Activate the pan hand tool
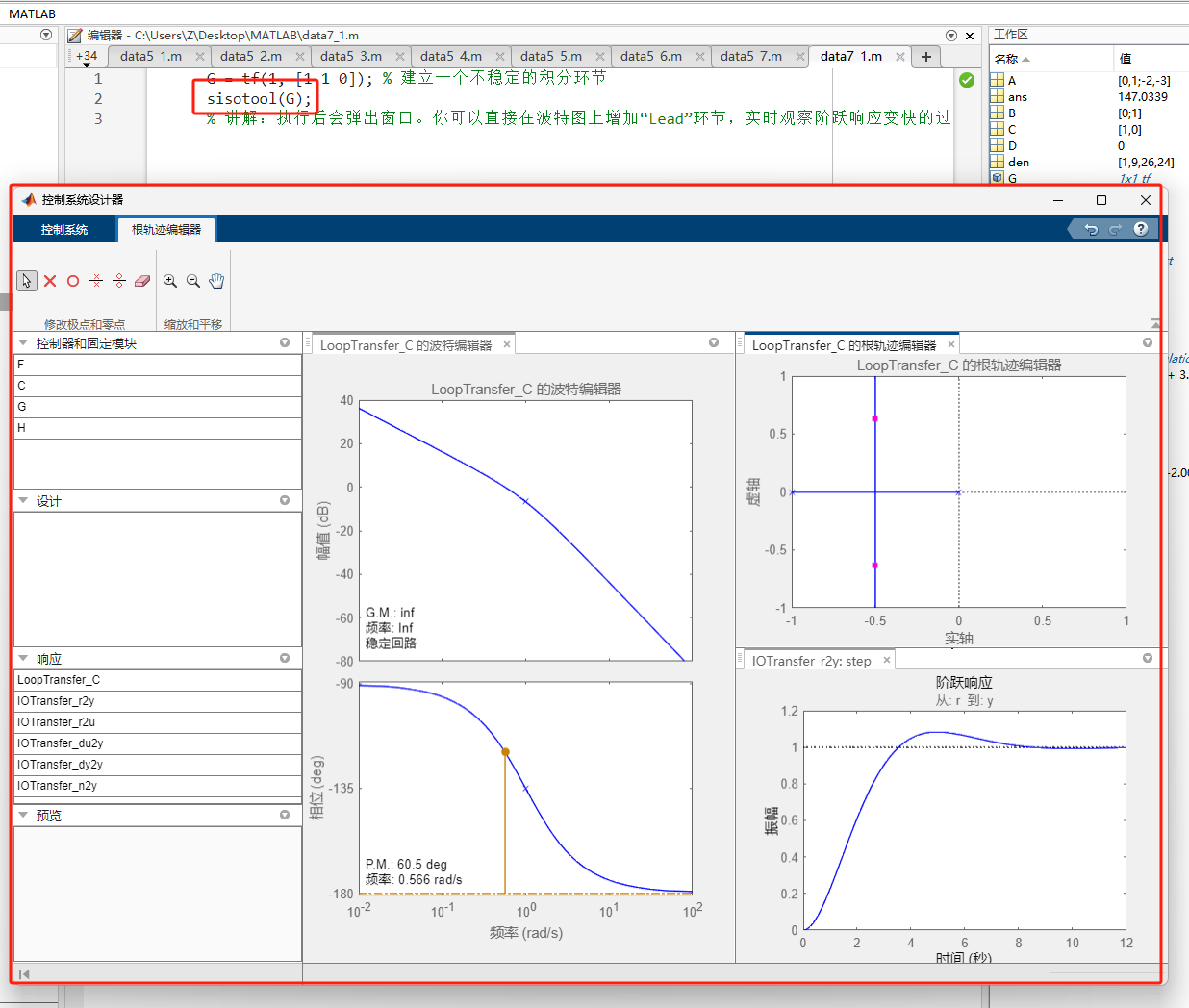This screenshot has height=1008, width=1189. [x=216, y=281]
